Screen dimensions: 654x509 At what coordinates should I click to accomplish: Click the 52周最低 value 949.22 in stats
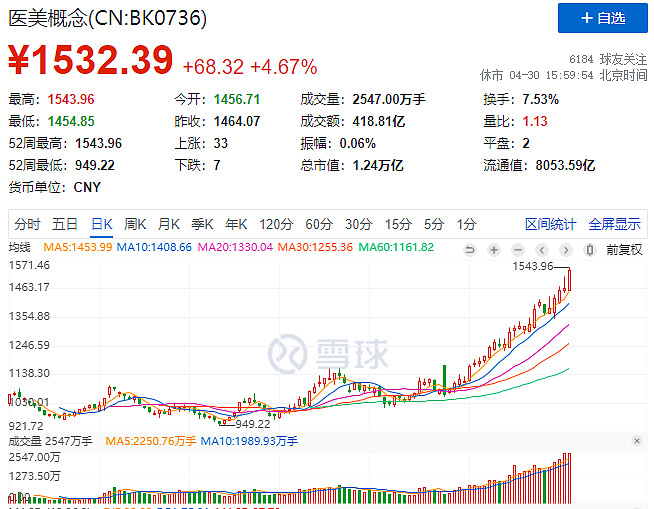coord(95,165)
